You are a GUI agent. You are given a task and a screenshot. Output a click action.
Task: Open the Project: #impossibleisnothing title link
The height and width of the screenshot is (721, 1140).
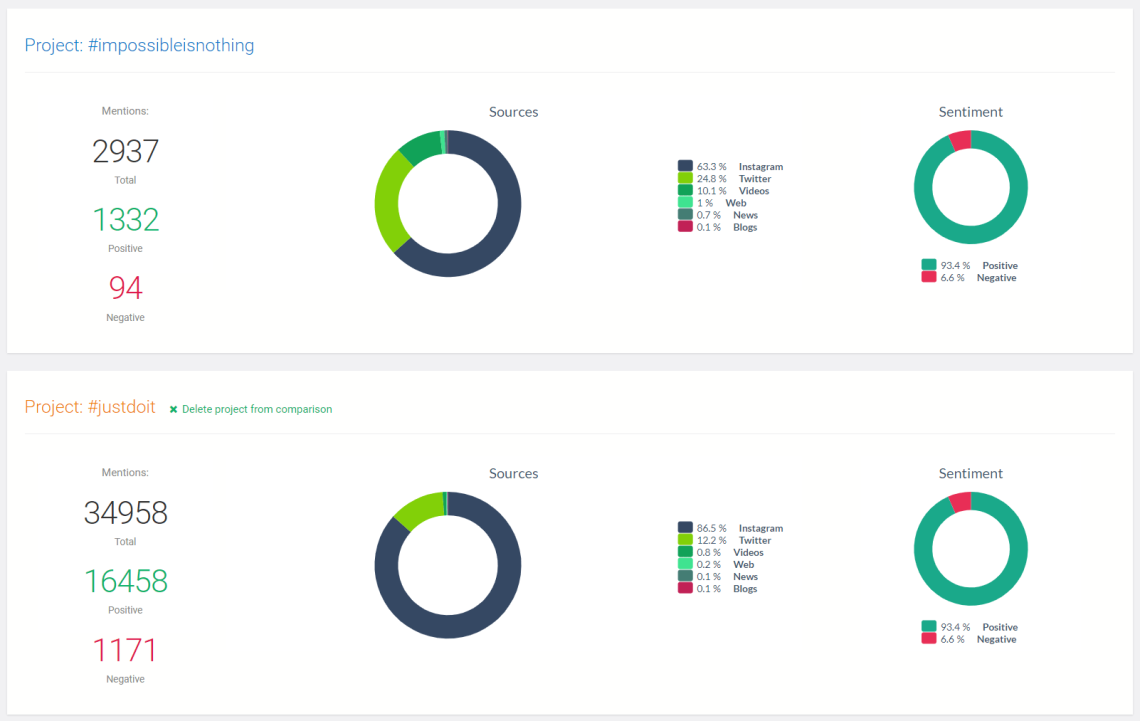click(x=140, y=45)
